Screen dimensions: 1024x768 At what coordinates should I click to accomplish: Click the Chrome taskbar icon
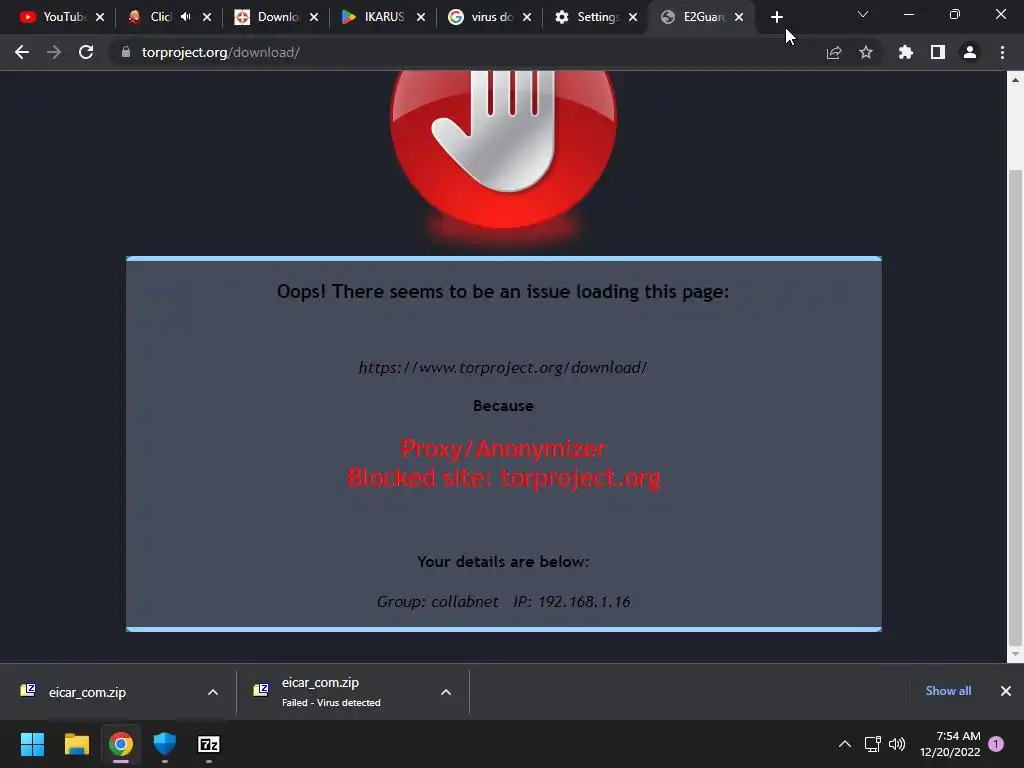(121, 744)
